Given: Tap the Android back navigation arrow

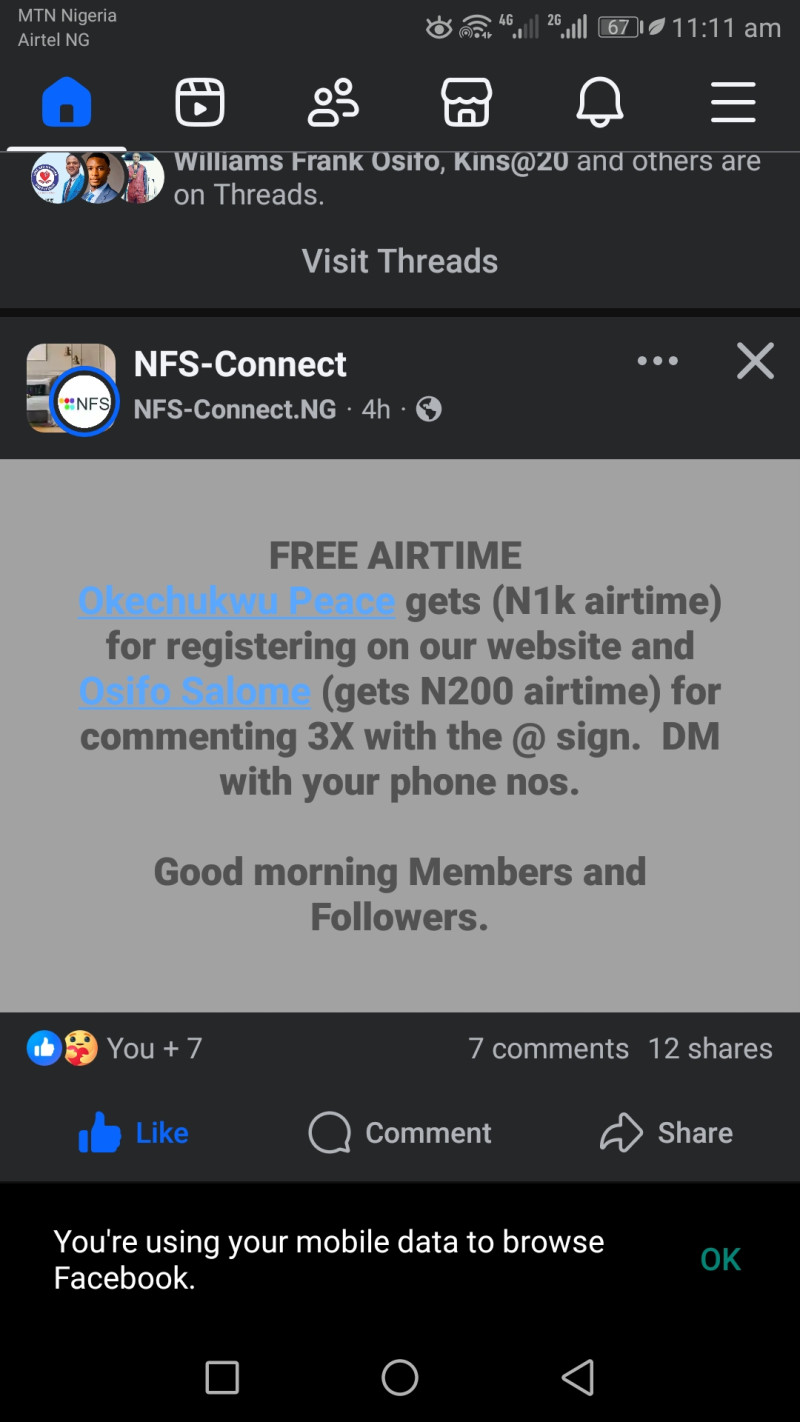Looking at the screenshot, I should coord(577,1377).
